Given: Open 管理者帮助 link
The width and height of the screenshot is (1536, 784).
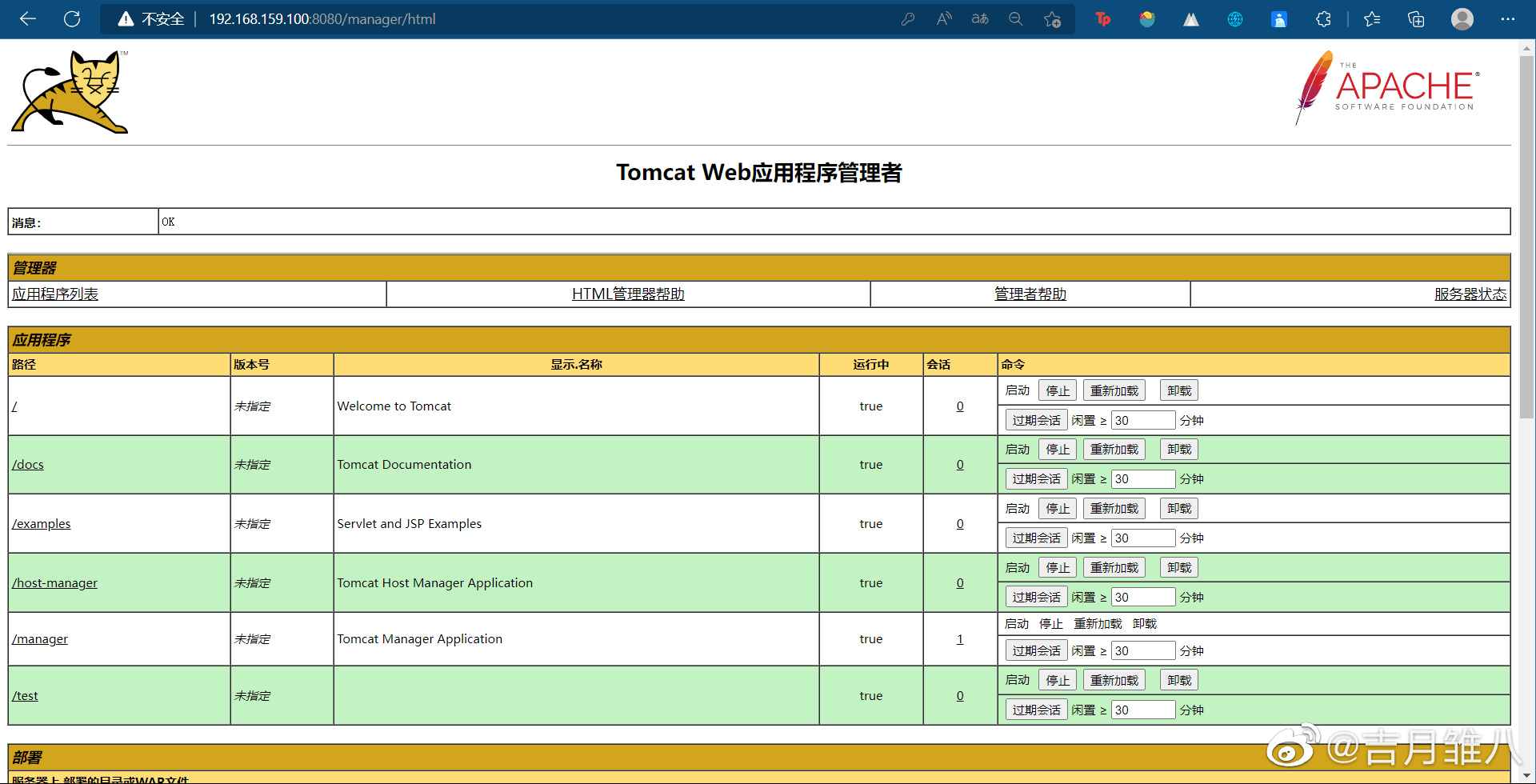Looking at the screenshot, I should (x=1030, y=294).
